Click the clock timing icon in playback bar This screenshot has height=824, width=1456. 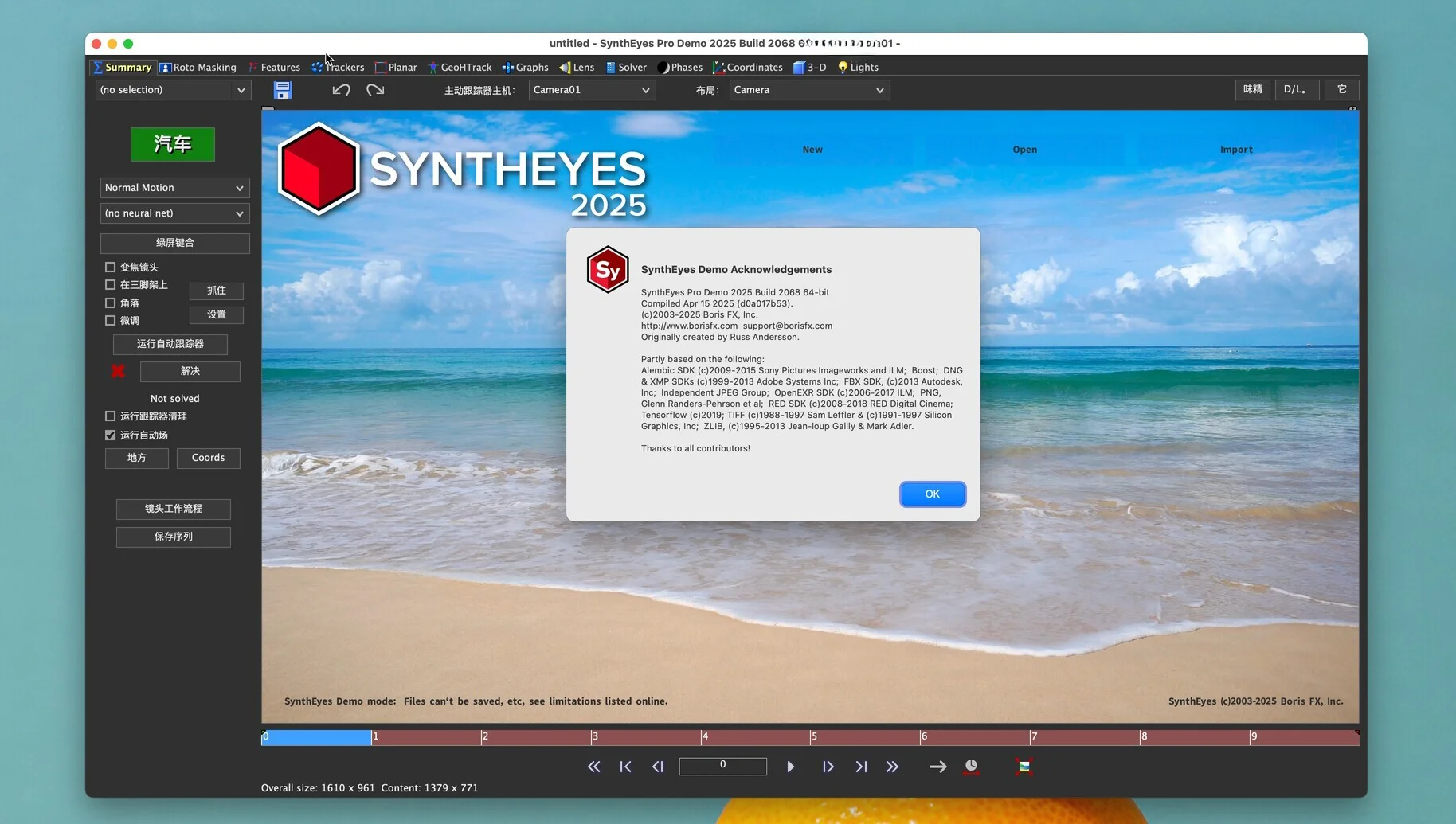(971, 767)
